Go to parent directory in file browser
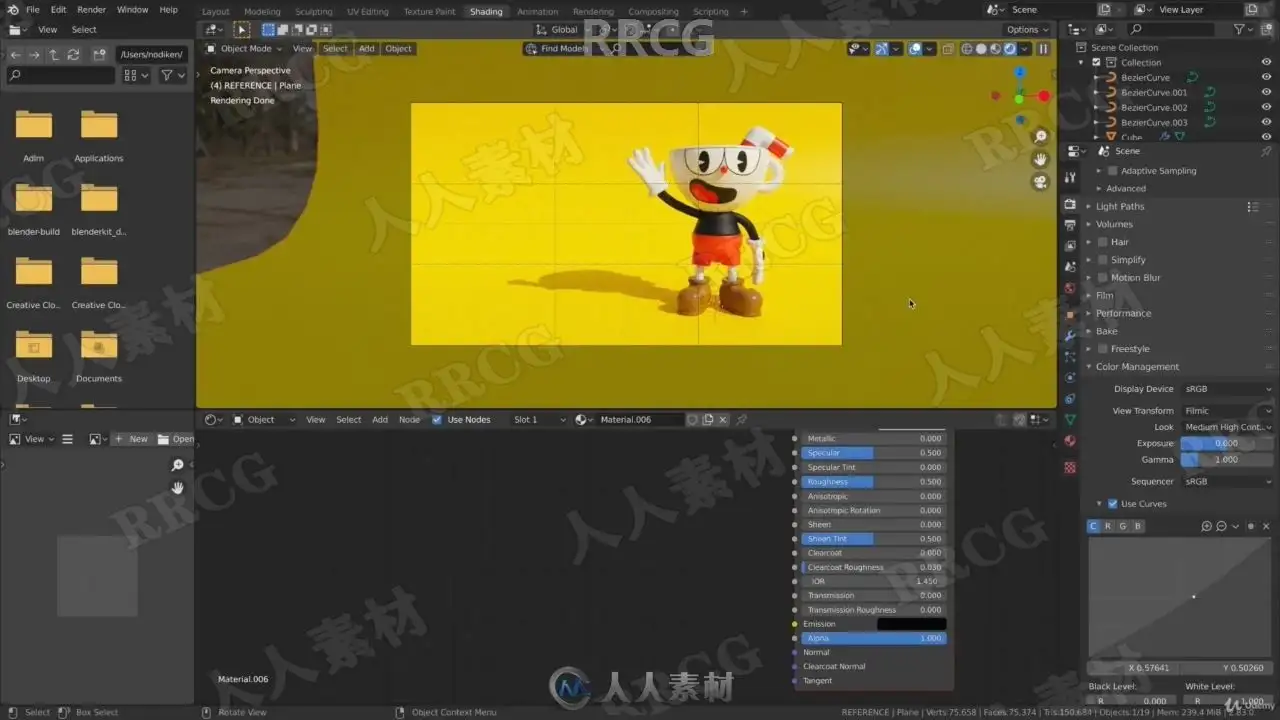The width and height of the screenshot is (1280, 720). (x=53, y=55)
